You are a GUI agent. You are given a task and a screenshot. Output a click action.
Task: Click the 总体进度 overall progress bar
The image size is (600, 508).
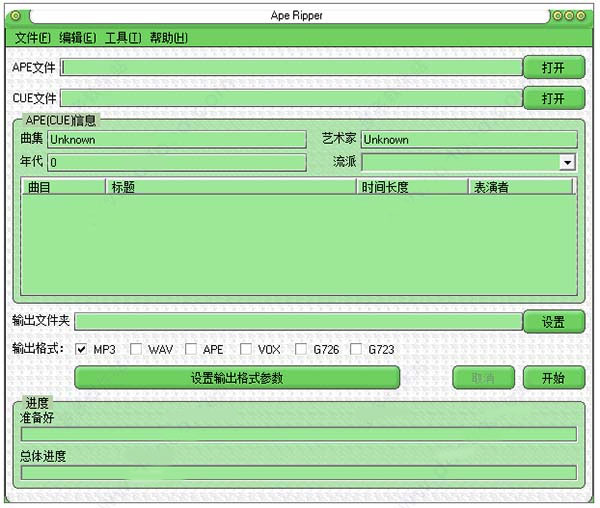click(298, 472)
